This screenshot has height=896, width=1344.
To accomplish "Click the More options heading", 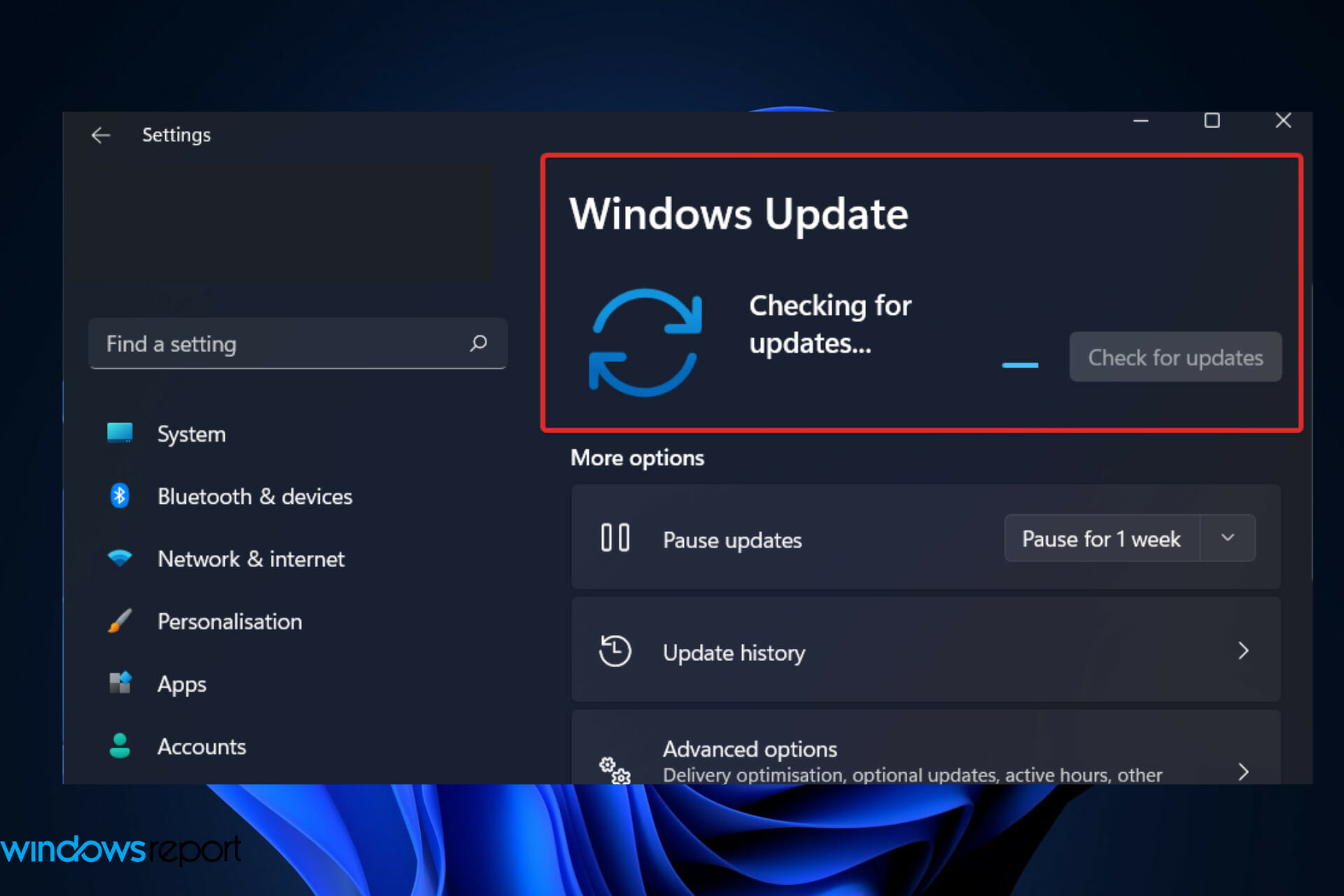I will point(637,458).
